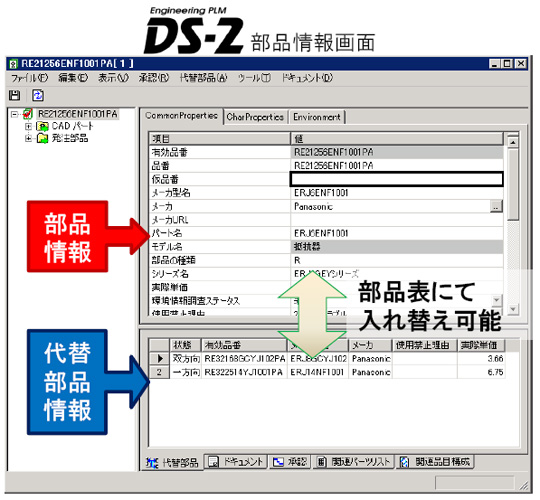
Task: Switch to the CommonProperties tab
Action: (181, 116)
